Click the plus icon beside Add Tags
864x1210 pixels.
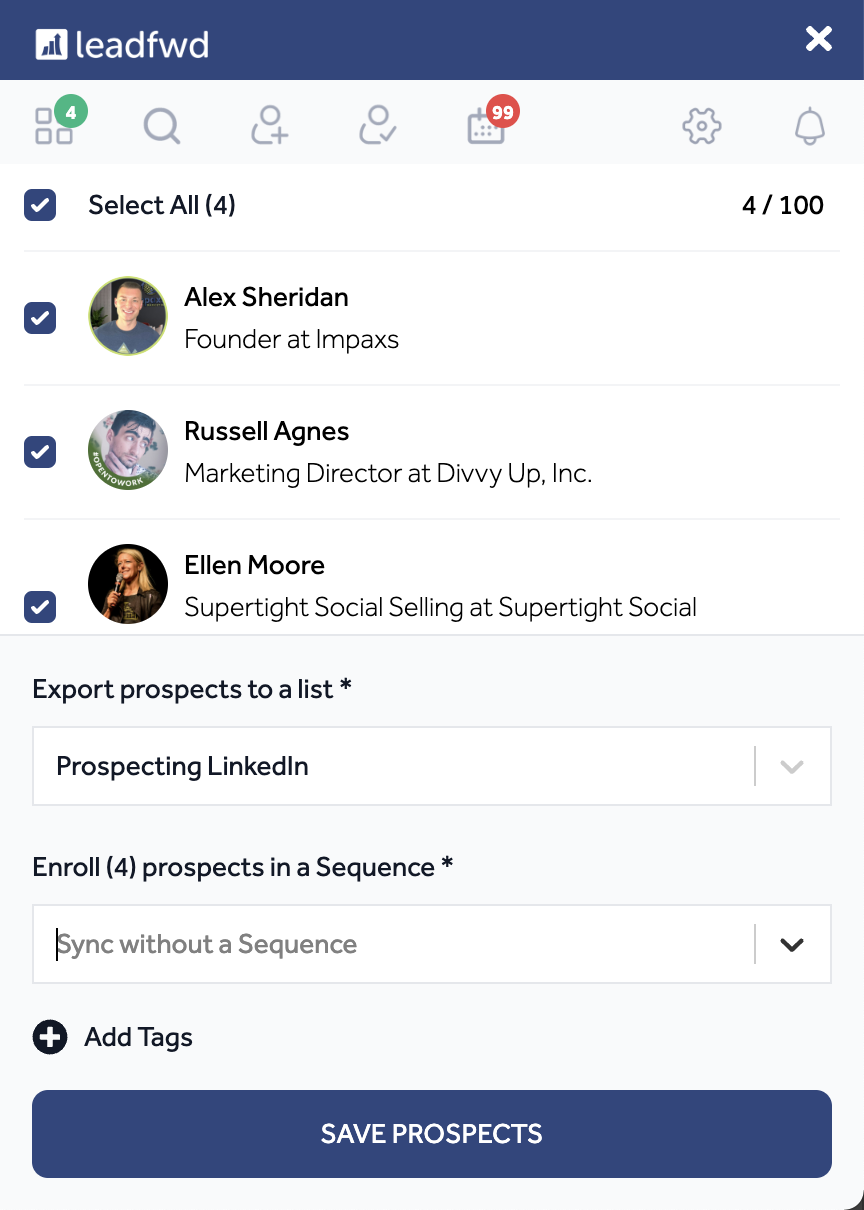click(50, 1038)
